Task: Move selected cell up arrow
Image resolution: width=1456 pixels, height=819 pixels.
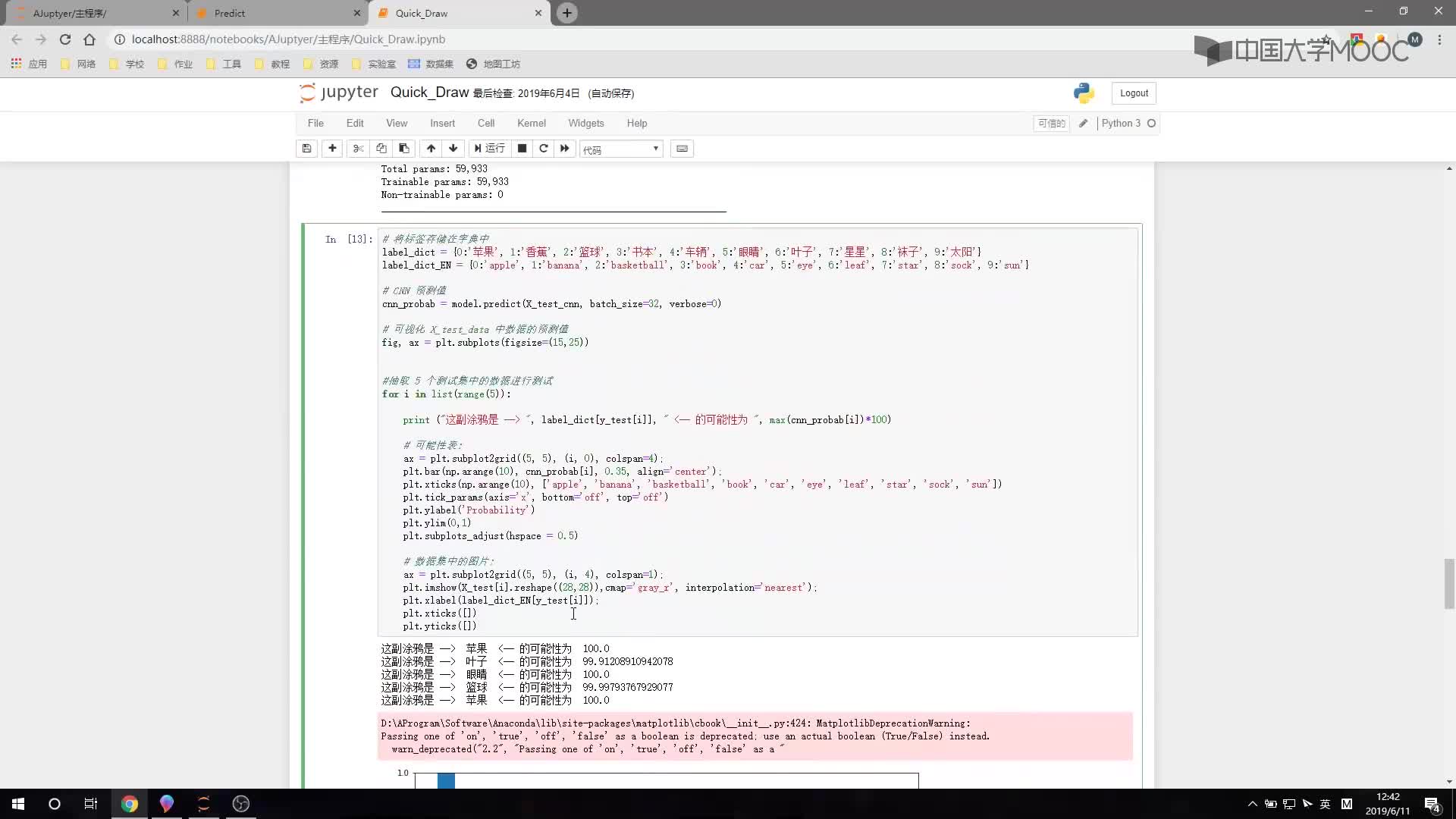Action: (431, 149)
